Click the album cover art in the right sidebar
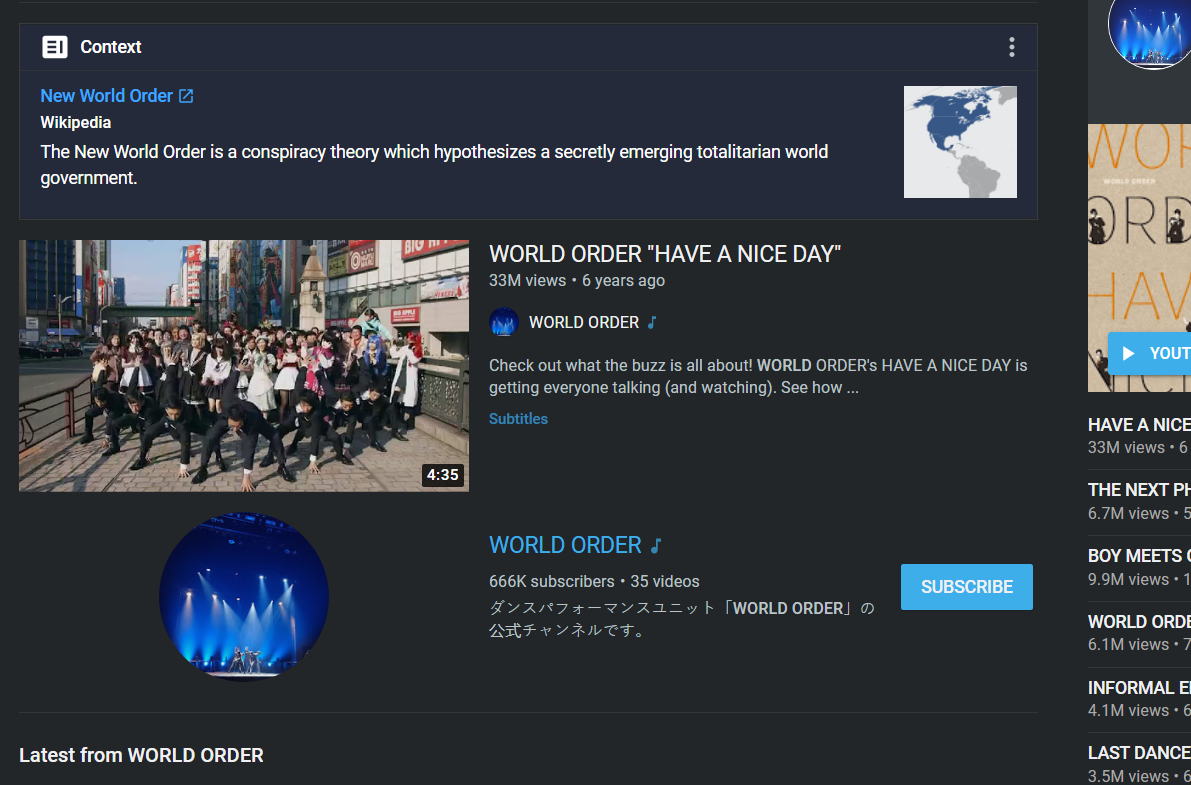This screenshot has width=1191, height=785. pos(1139,258)
